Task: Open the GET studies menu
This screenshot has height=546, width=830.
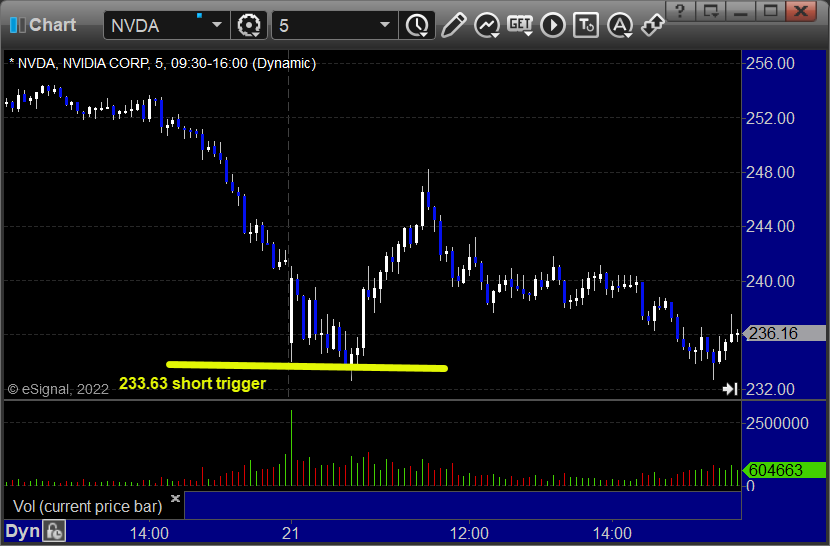Action: (520, 25)
